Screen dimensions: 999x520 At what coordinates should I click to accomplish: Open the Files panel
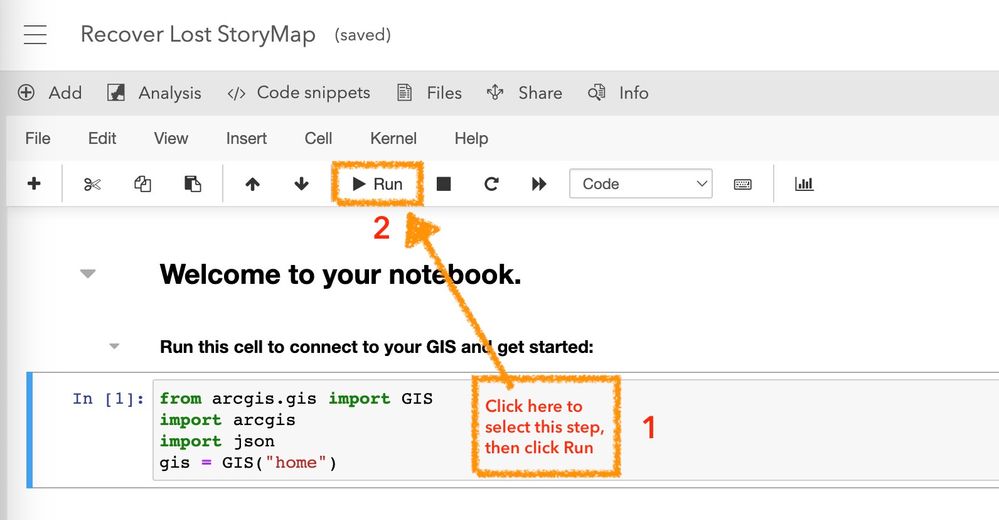tap(429, 93)
